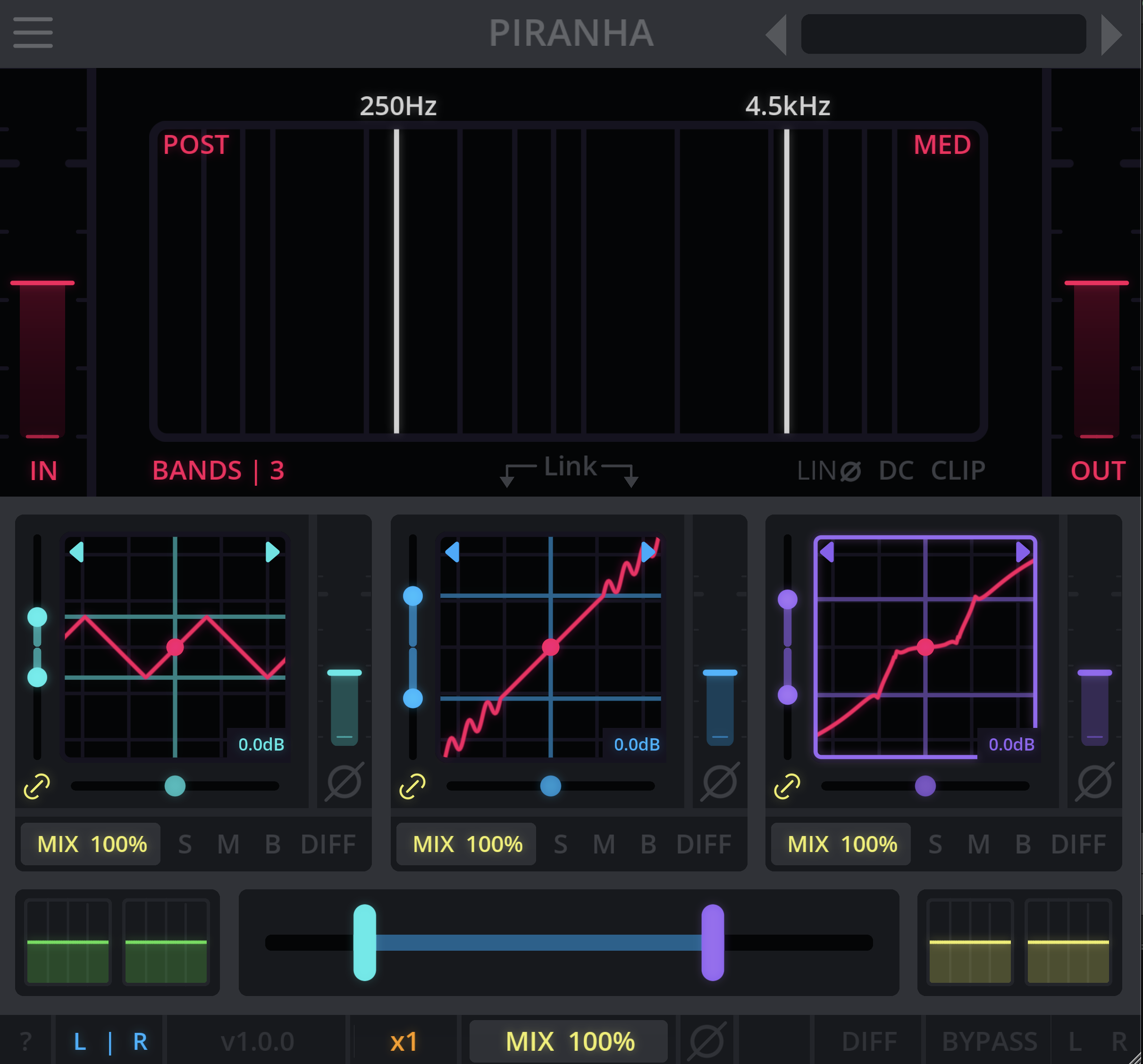The image size is (1143, 1064).
Task: Bypass the purple band with B
Action: coord(1024,845)
